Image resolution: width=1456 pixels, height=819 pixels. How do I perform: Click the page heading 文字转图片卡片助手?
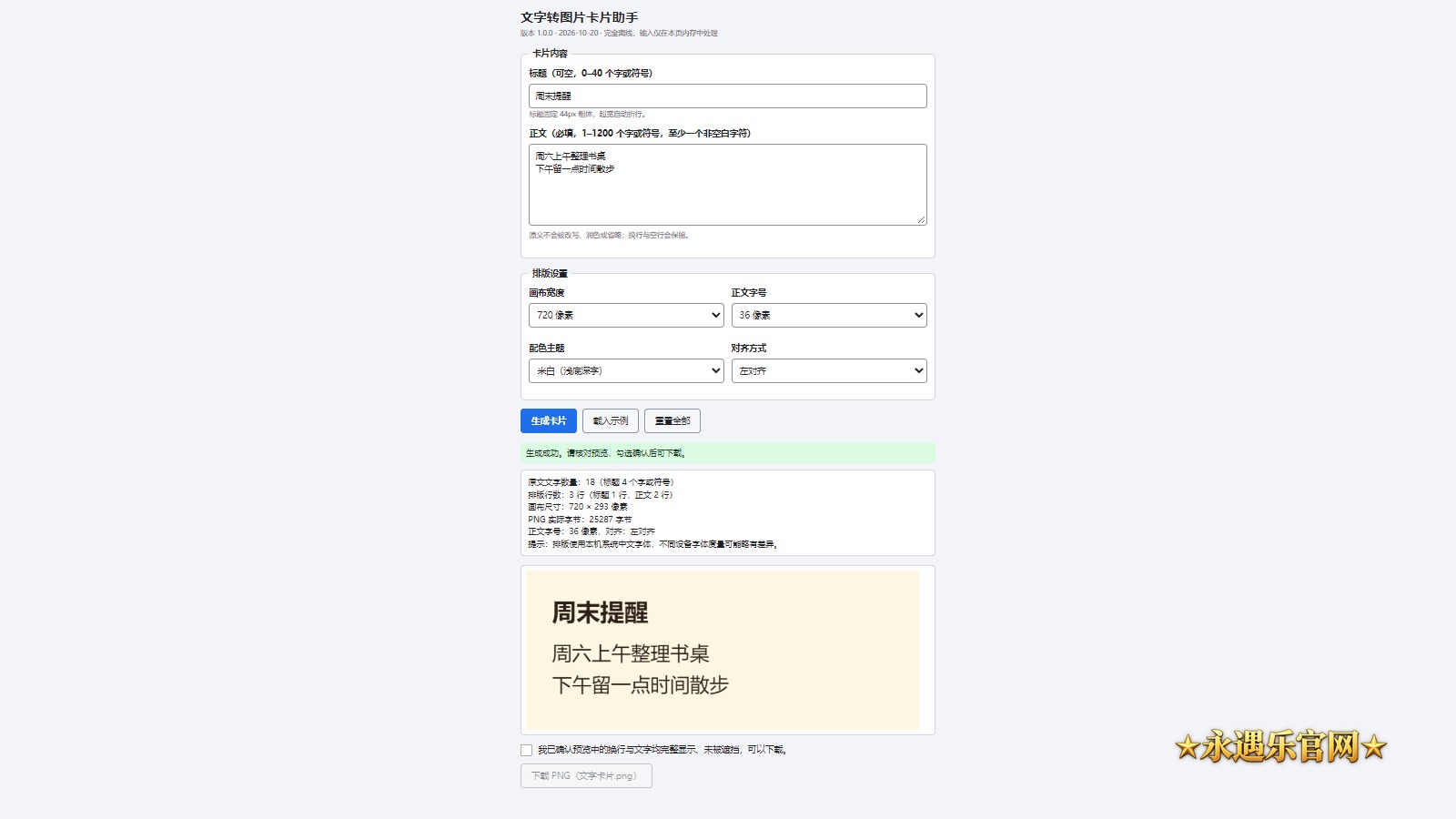[580, 17]
